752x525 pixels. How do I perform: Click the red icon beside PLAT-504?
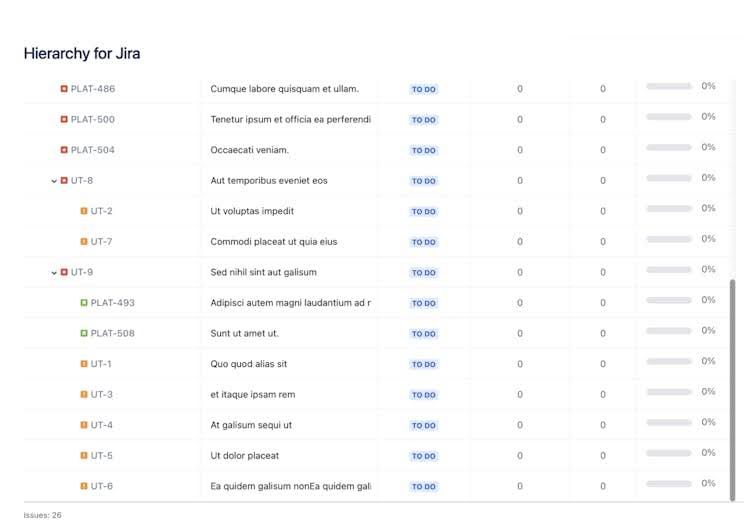click(x=64, y=150)
